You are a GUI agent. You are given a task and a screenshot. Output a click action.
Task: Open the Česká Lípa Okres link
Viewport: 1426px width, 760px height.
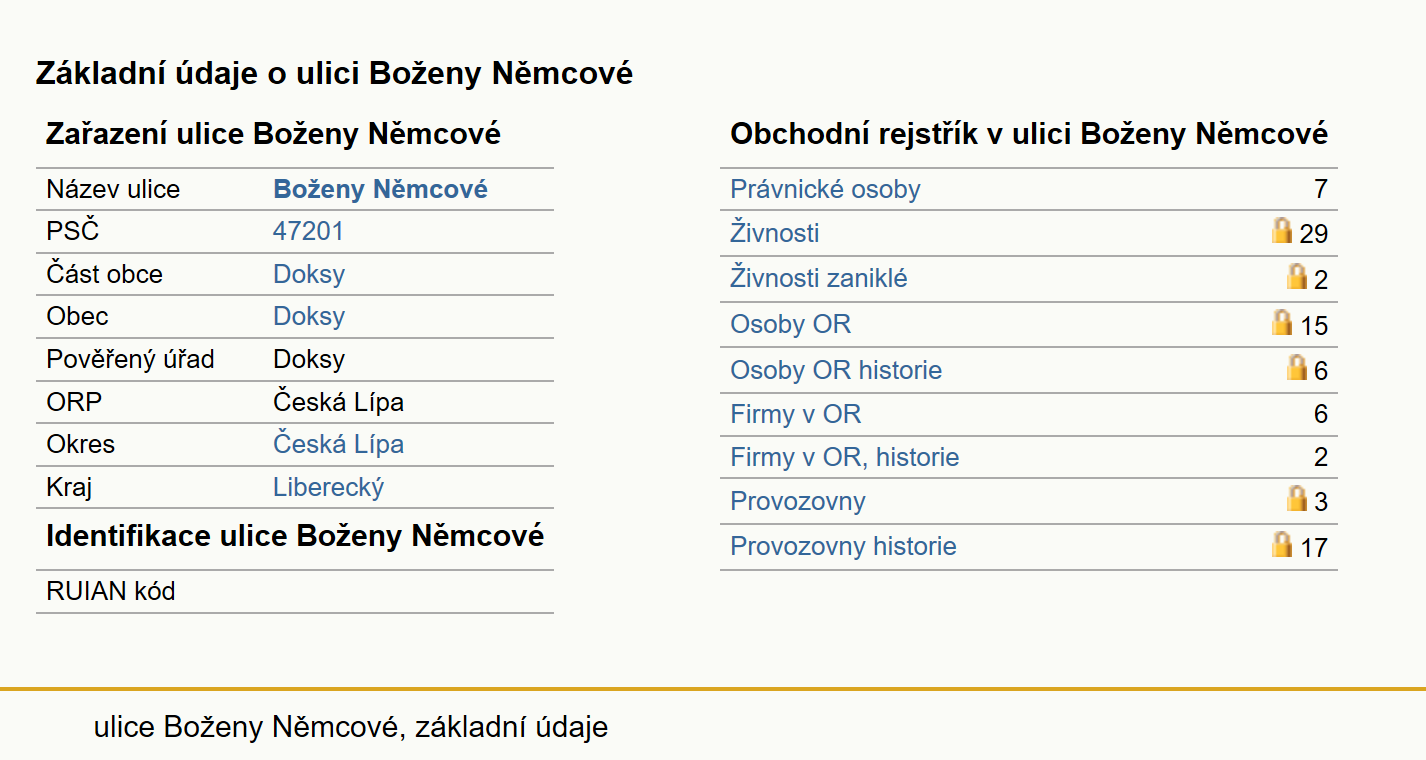(x=339, y=444)
